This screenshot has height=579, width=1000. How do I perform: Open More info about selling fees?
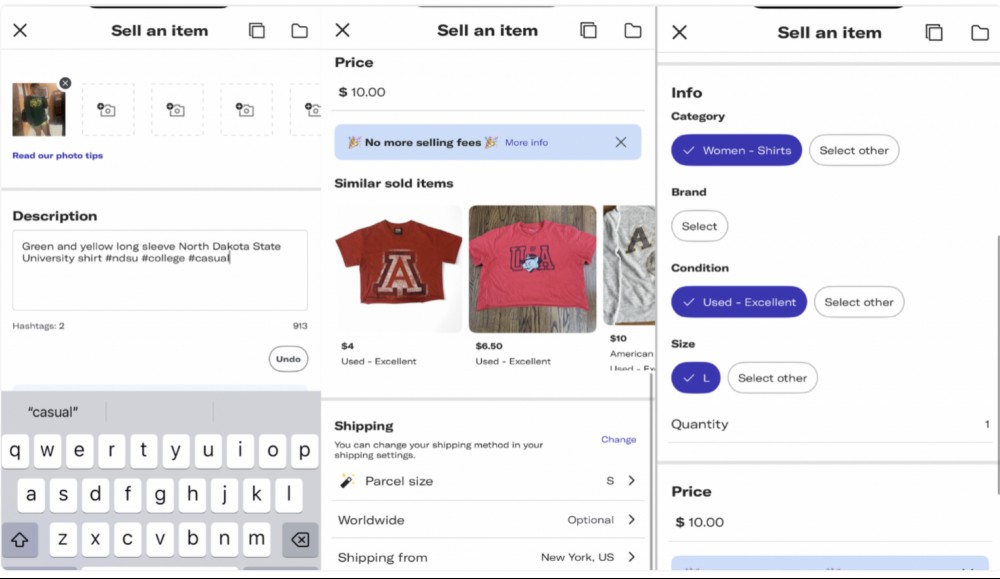tap(526, 143)
